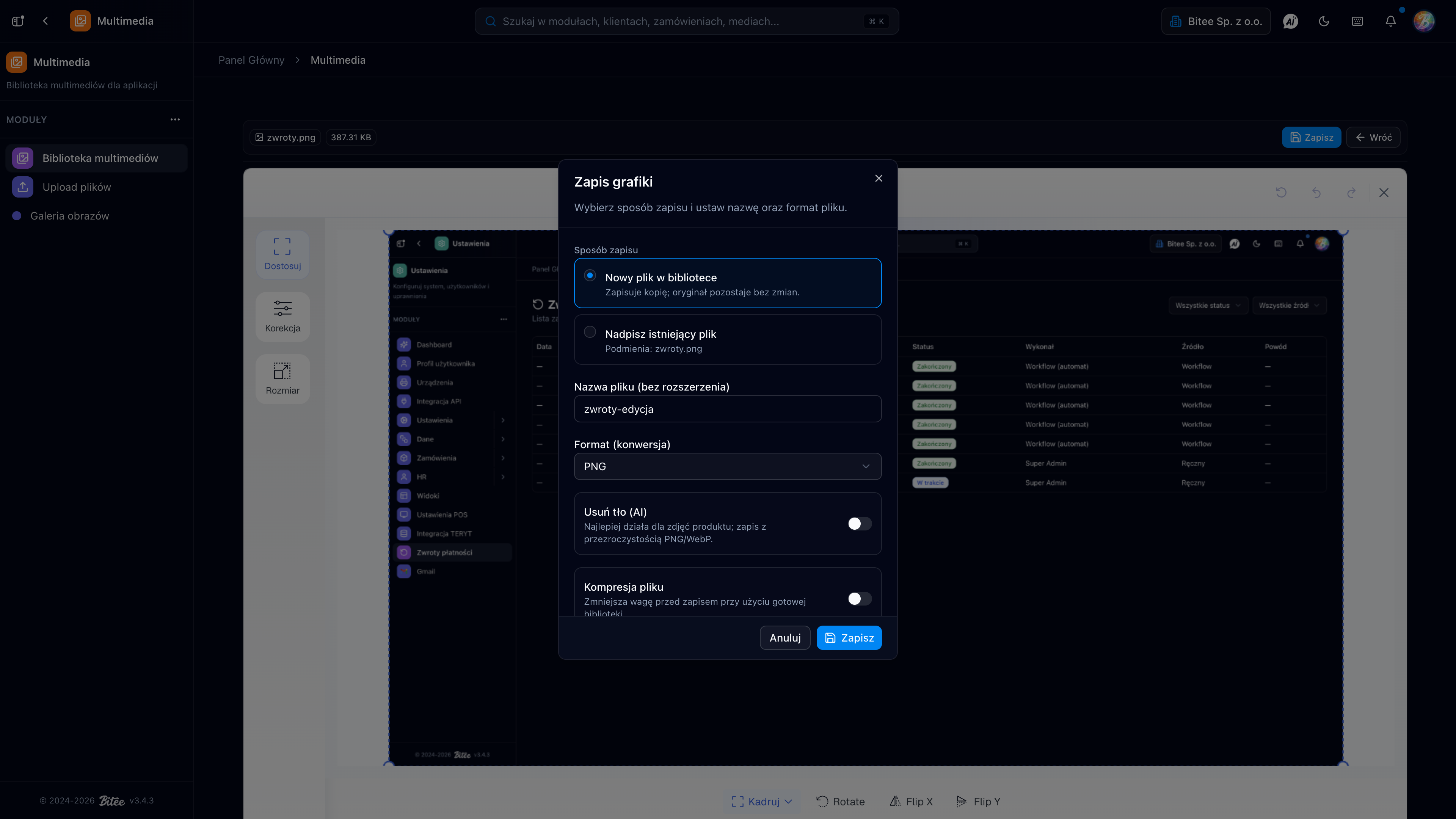
Task: Expand the Kadruj crop dropdown
Action: pyautogui.click(x=762, y=802)
